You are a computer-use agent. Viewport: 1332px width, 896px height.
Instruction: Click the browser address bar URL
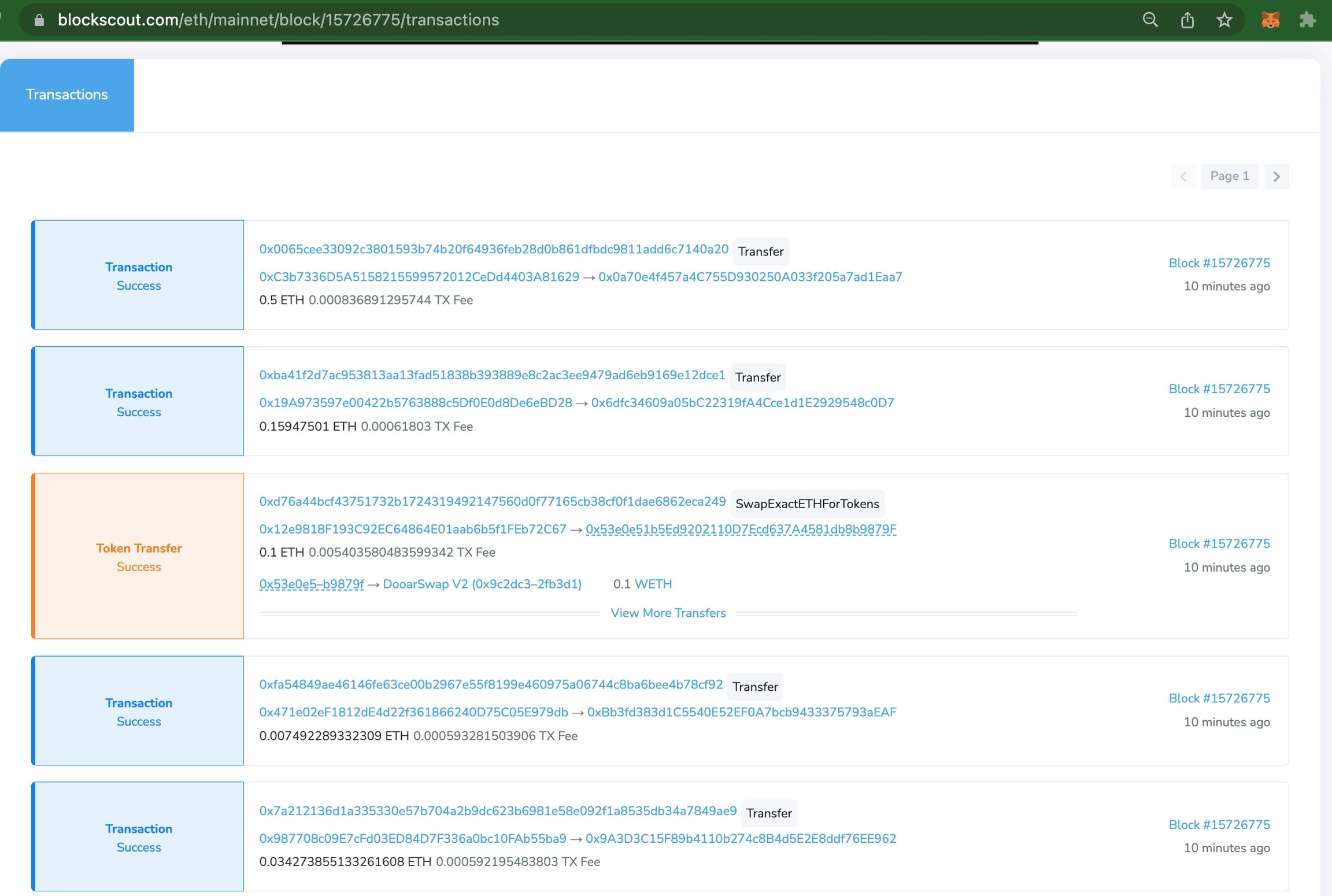click(x=278, y=20)
